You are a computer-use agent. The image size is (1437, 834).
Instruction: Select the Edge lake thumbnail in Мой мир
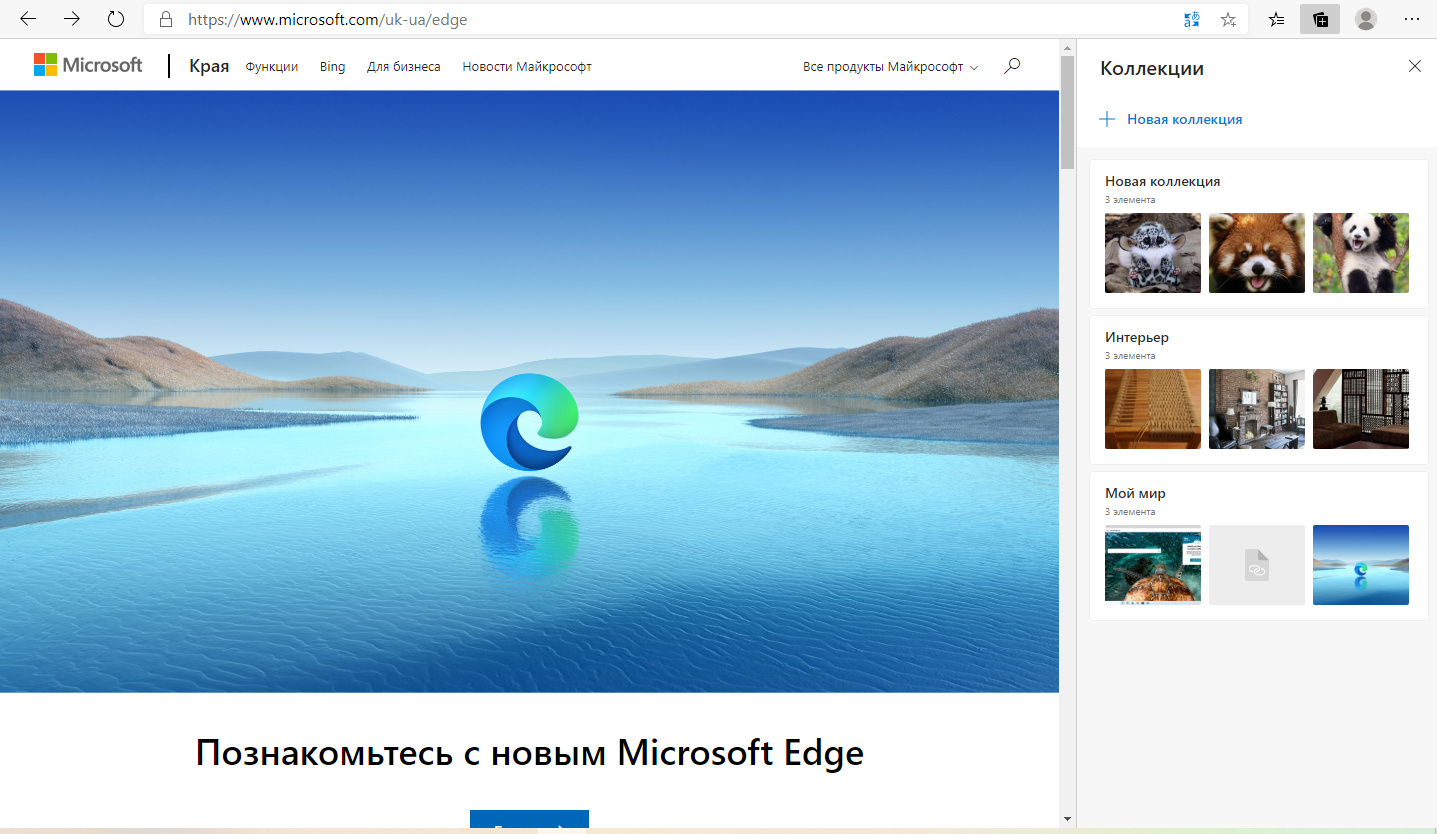(1361, 565)
